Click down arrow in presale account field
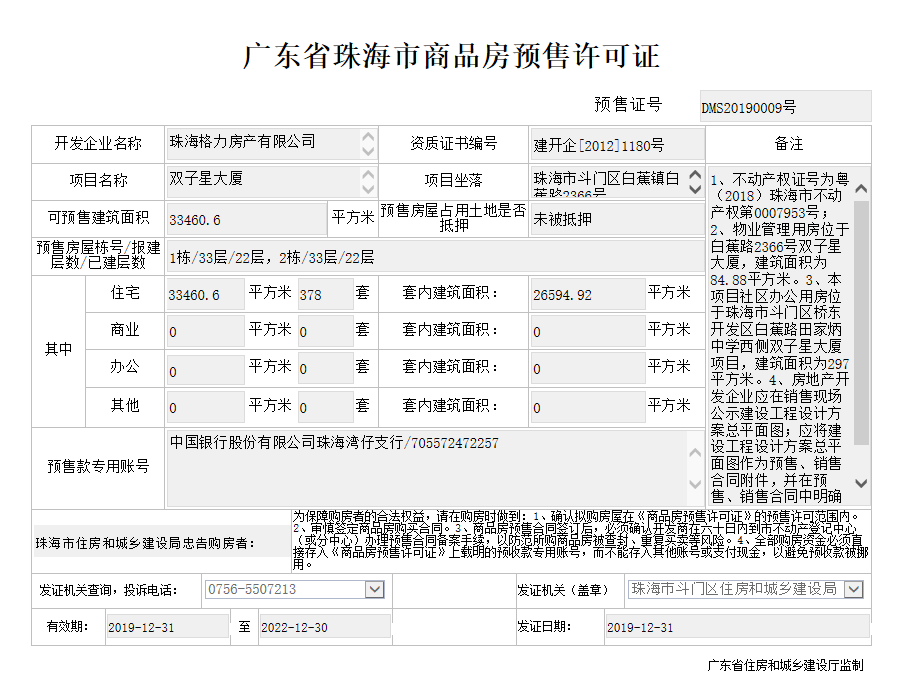 click(x=695, y=484)
